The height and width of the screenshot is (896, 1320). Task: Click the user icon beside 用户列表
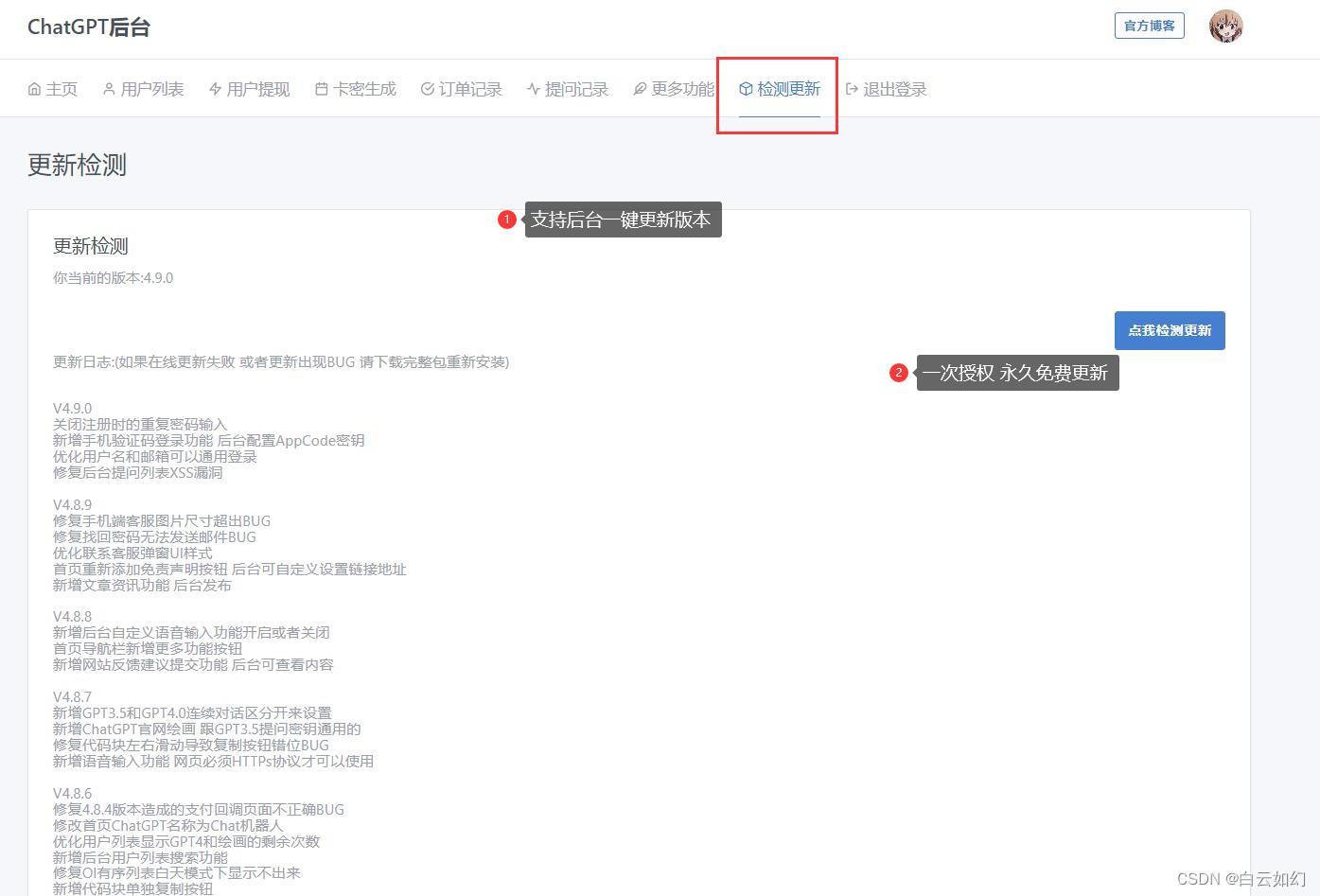pyautogui.click(x=109, y=89)
